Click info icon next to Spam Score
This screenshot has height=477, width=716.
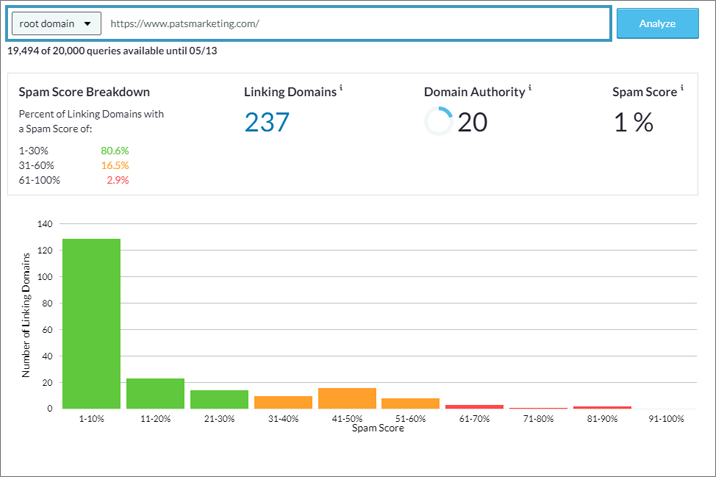682,88
